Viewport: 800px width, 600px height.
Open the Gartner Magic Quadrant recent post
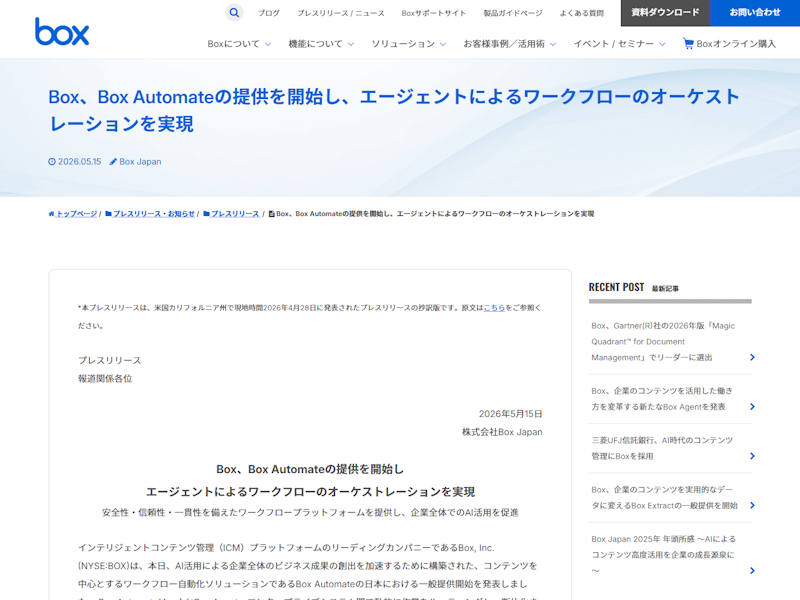click(663, 341)
